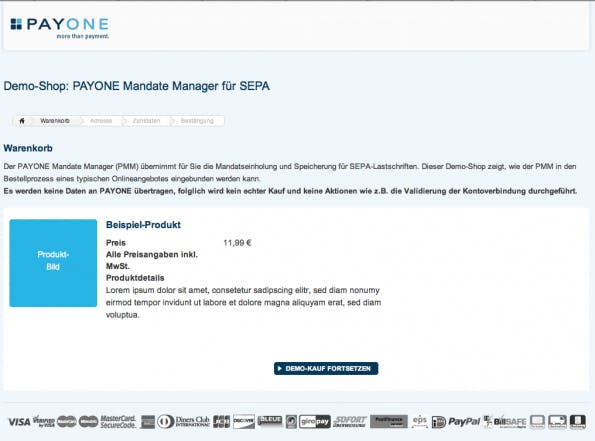This screenshot has width=595, height=441.
Task: Click the Demo-Shop page title
Action: point(137,86)
